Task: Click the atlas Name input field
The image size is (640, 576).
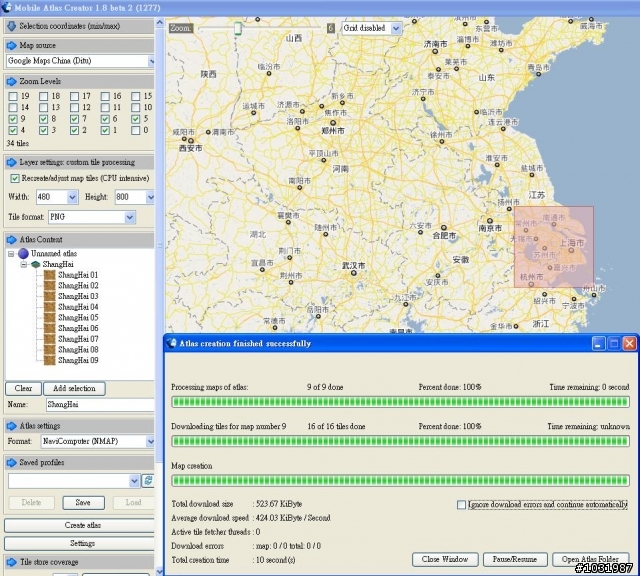Action: point(100,405)
